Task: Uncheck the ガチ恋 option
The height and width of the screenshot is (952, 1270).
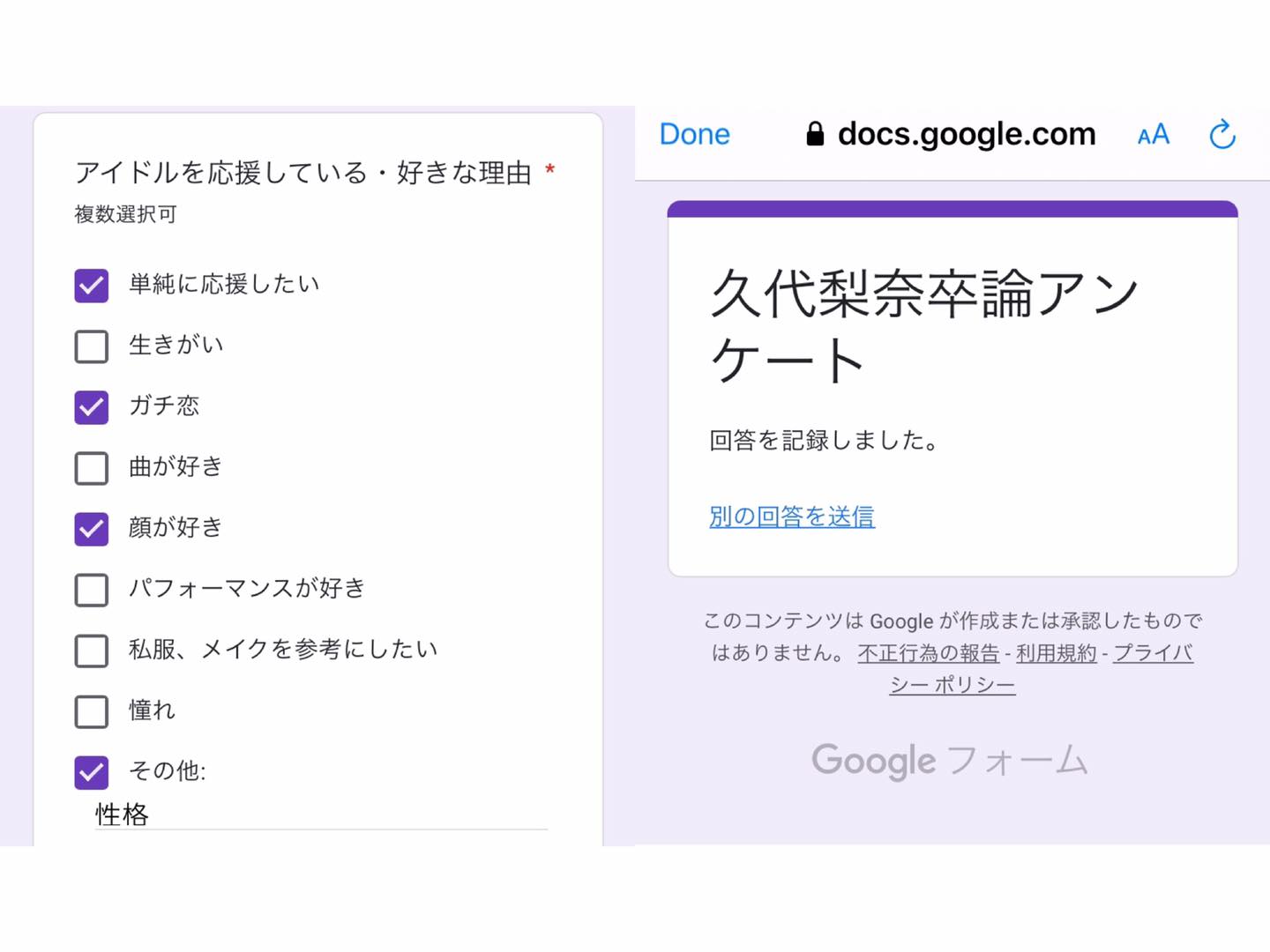Action: coord(92,407)
